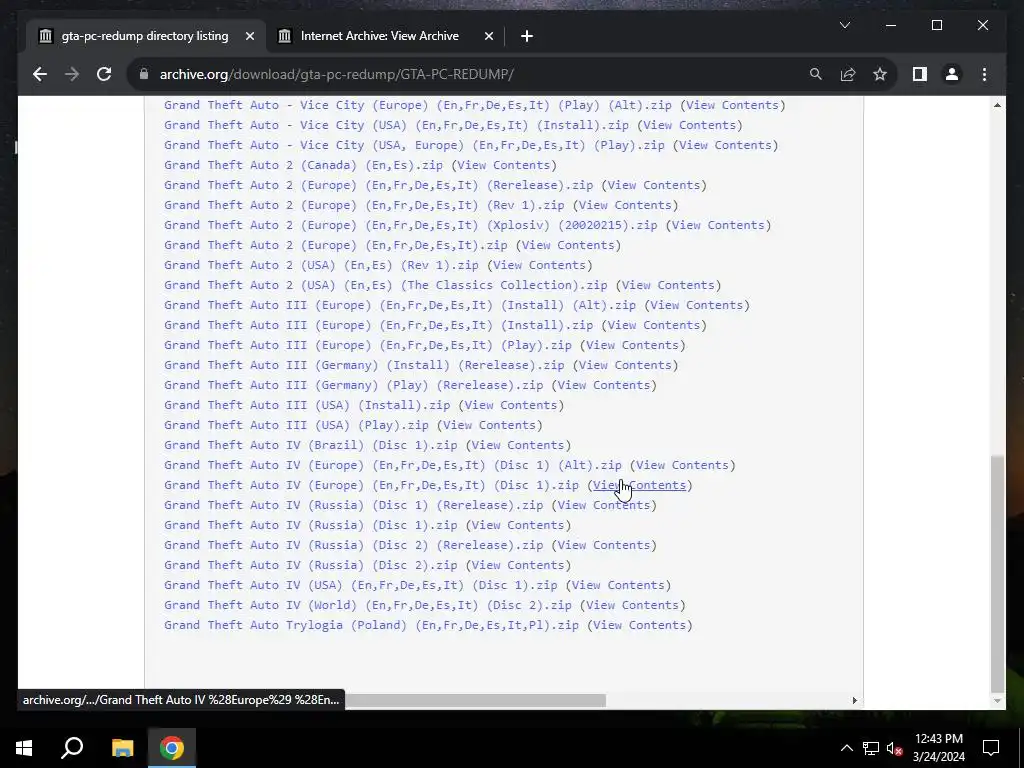Download GTA III (USA) (Install).zip
1024x768 pixels.
[307, 405]
